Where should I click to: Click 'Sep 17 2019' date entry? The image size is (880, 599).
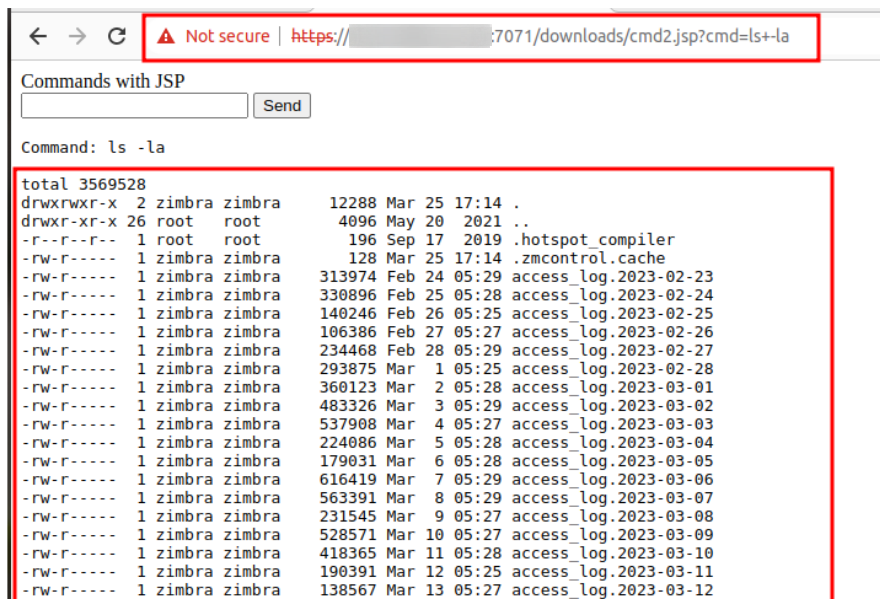(444, 240)
